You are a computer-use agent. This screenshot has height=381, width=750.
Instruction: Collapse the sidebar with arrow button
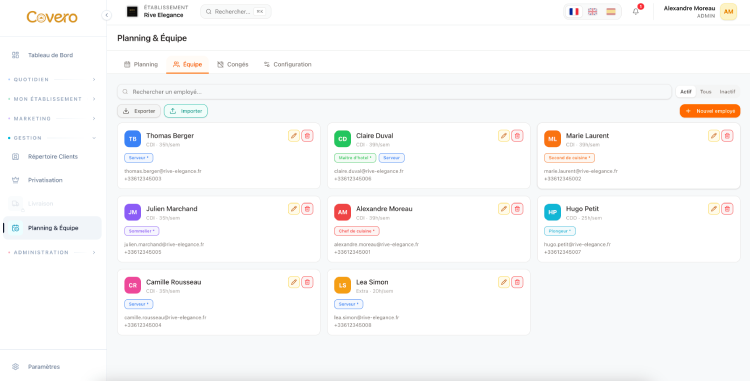pyautogui.click(x=107, y=15)
